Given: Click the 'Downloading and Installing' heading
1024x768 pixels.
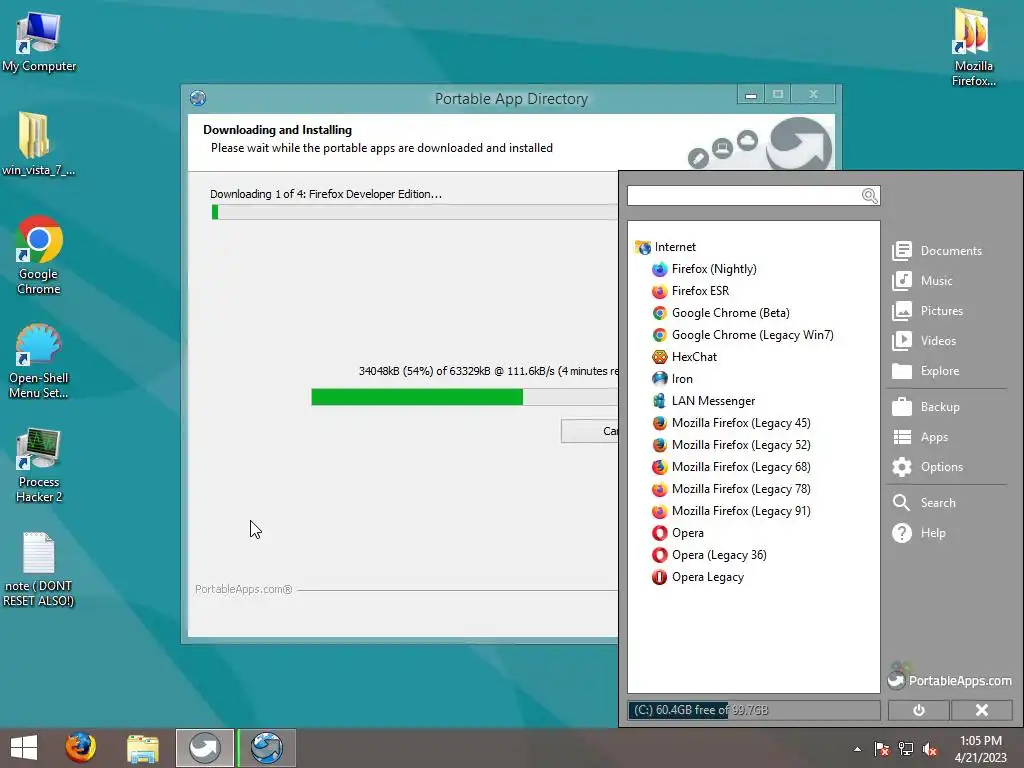Looking at the screenshot, I should 278,130.
